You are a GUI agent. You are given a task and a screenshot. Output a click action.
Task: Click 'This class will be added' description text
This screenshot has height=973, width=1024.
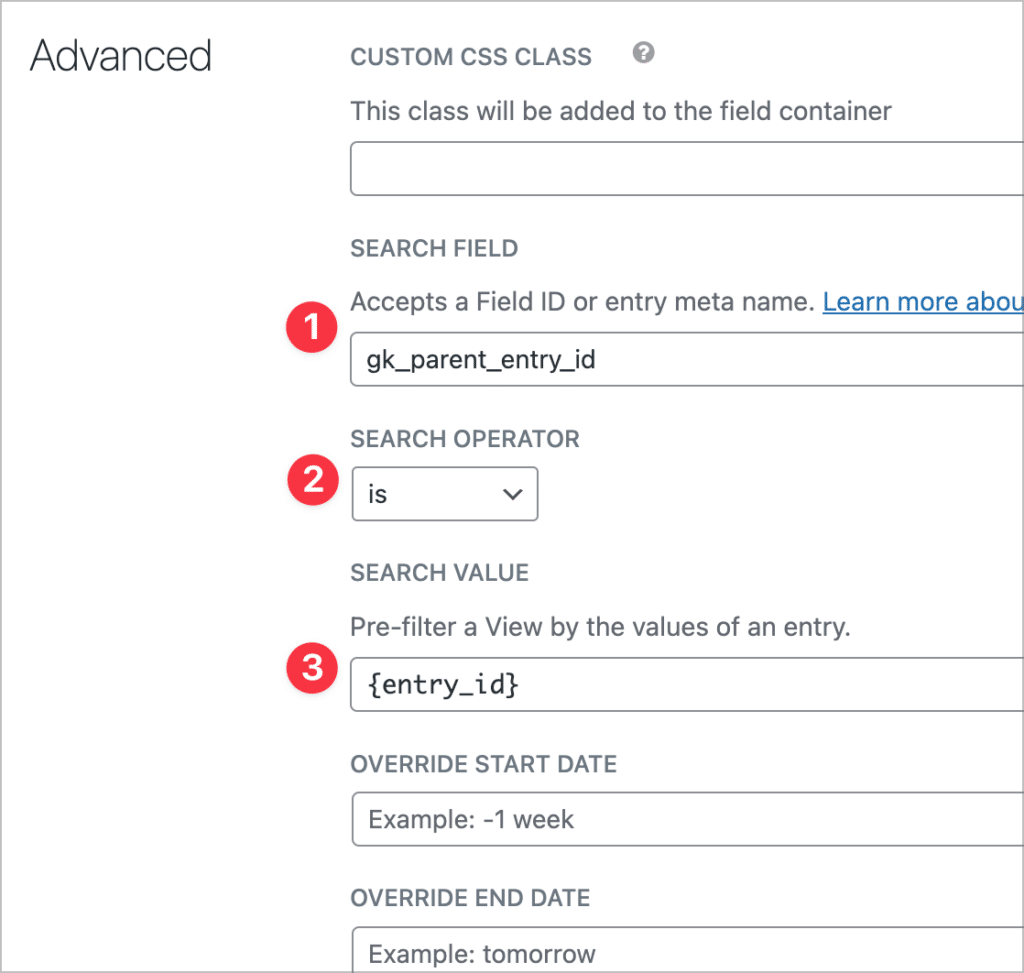pyautogui.click(x=621, y=111)
